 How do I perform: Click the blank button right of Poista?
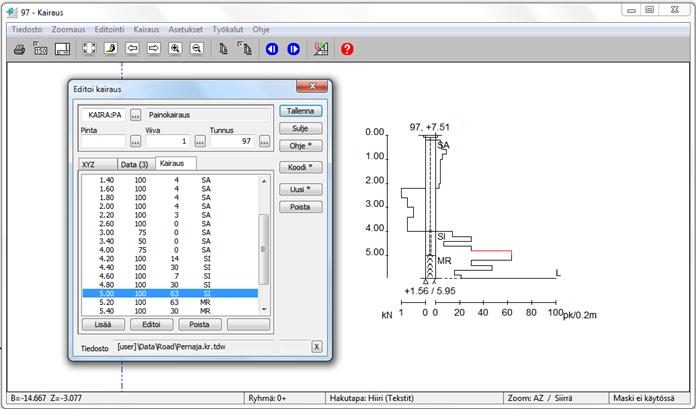tap(248, 324)
